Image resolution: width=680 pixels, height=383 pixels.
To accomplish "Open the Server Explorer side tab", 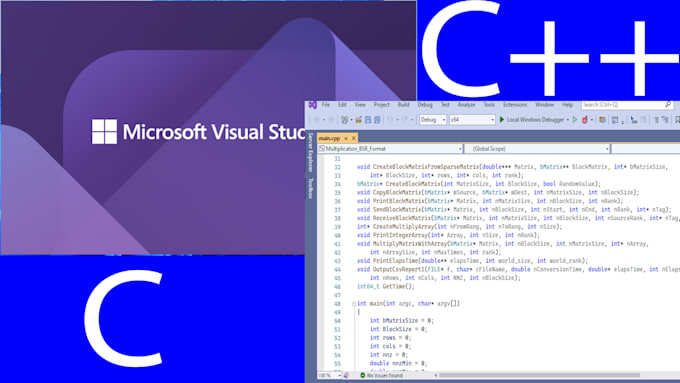I will pos(311,153).
